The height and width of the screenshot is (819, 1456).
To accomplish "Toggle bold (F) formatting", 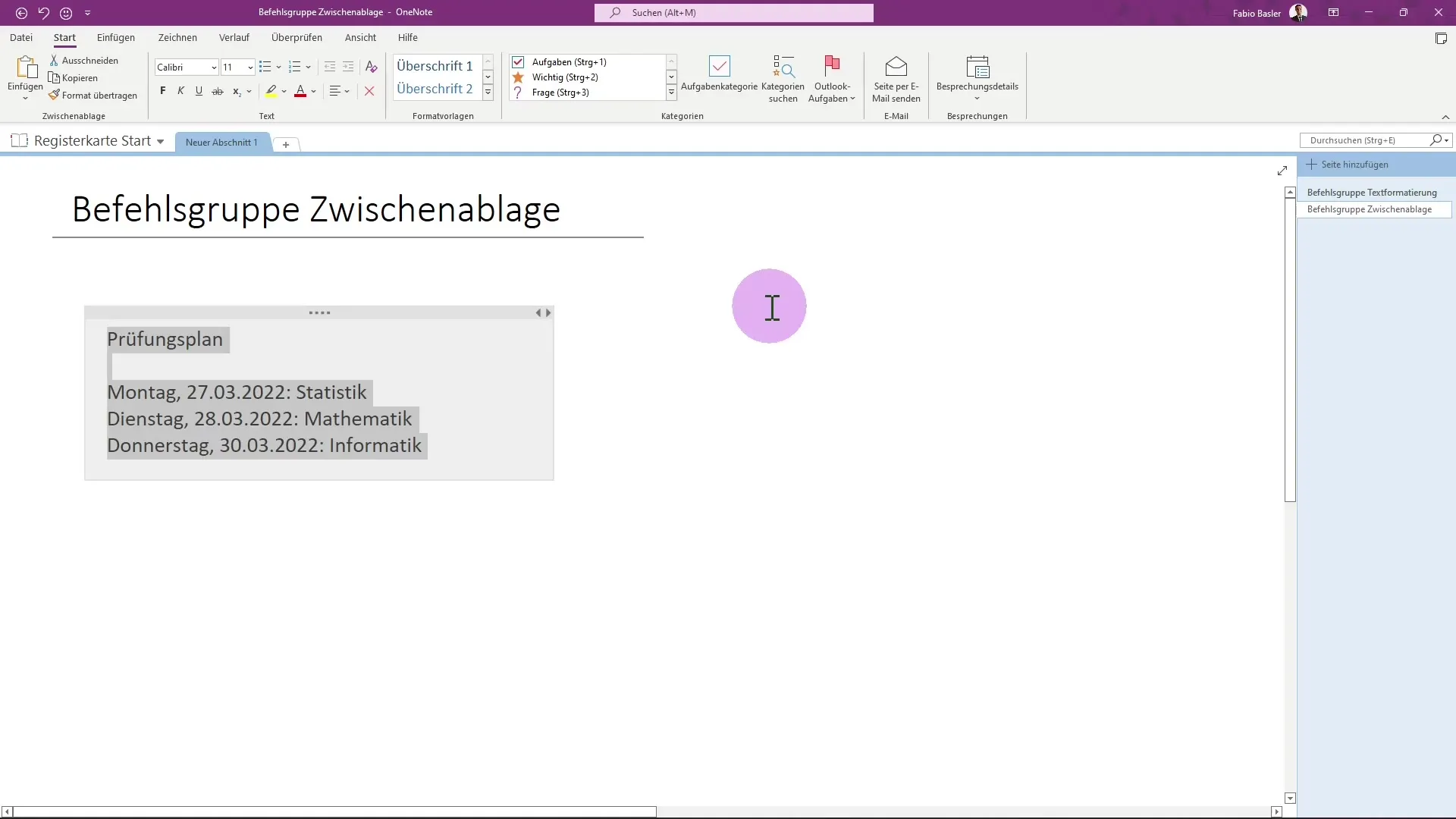I will (x=162, y=91).
